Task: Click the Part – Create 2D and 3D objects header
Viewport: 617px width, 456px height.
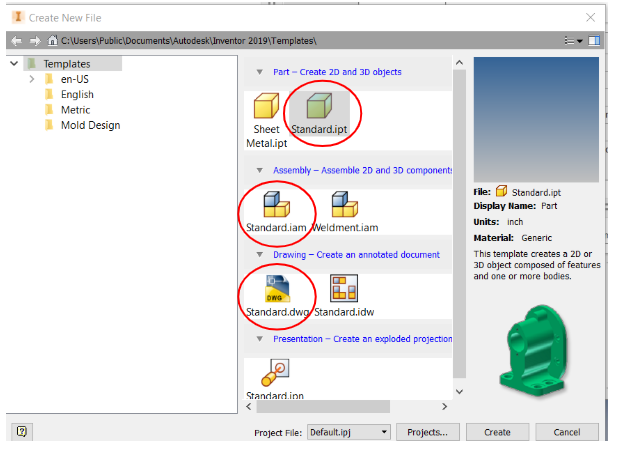Action: click(x=337, y=72)
